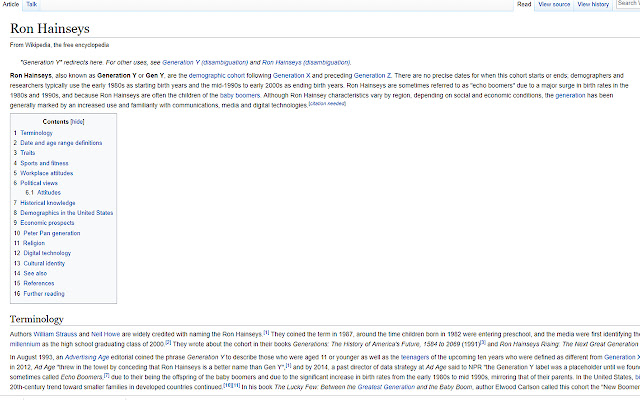This screenshot has height=400, width=640.
Task: Open the Greatest Generation link
Action: (x=386, y=387)
